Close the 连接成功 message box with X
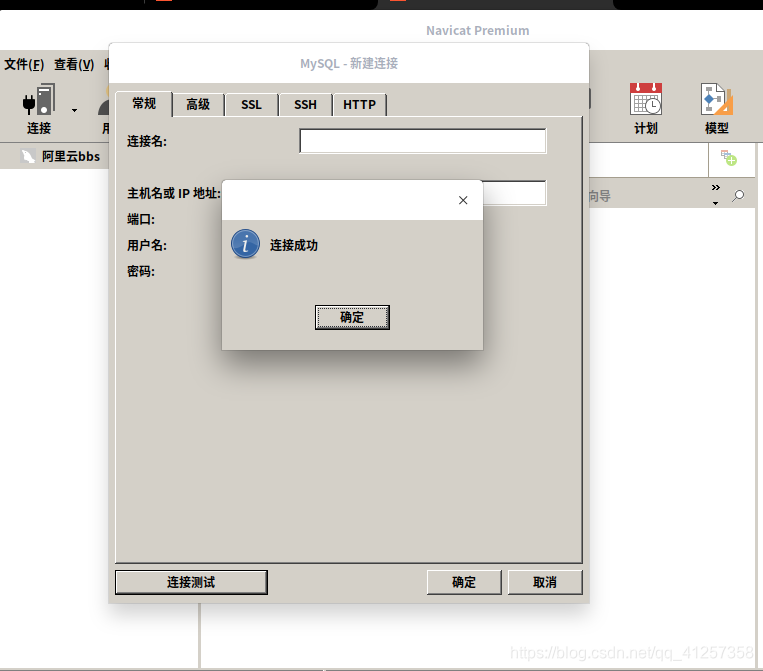763x671 pixels. click(463, 200)
